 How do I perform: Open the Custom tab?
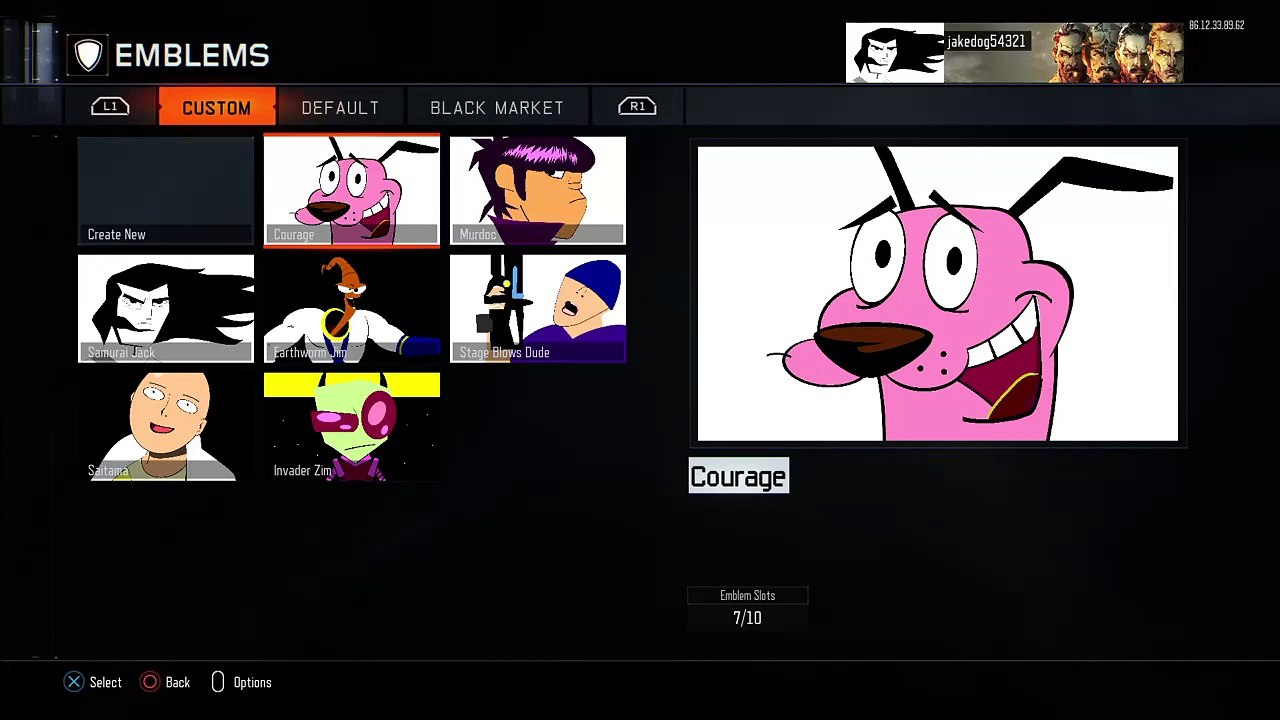(216, 107)
